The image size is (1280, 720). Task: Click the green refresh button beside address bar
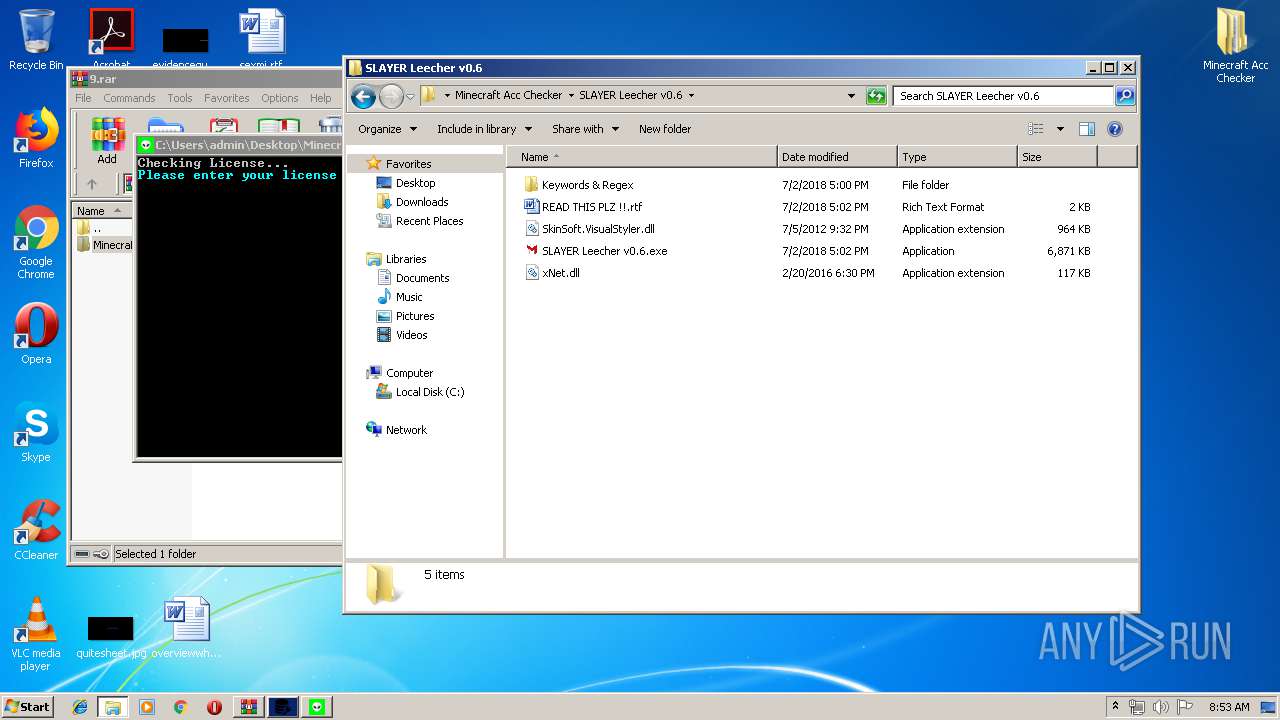(876, 96)
